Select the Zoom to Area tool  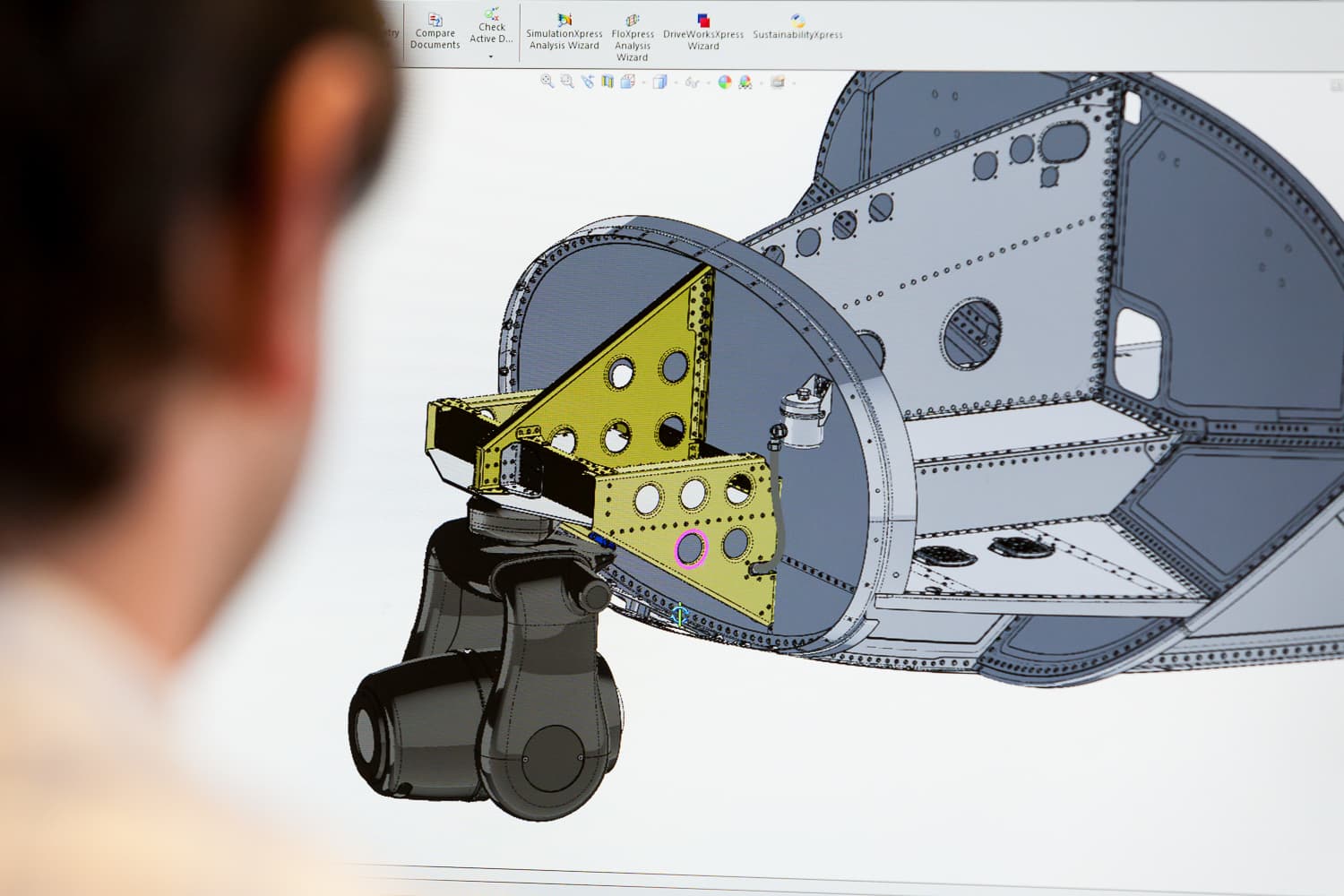point(567,82)
